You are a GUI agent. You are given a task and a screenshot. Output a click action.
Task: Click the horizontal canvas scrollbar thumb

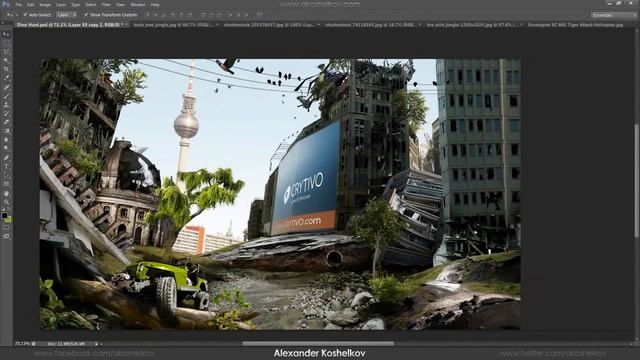tap(318, 344)
